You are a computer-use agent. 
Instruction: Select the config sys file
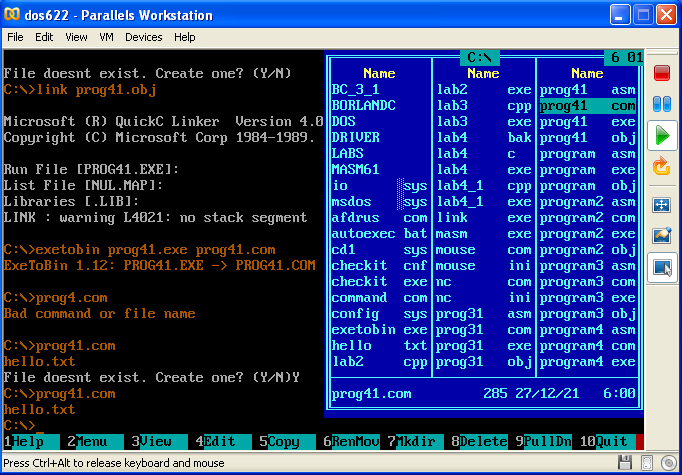click(x=381, y=314)
